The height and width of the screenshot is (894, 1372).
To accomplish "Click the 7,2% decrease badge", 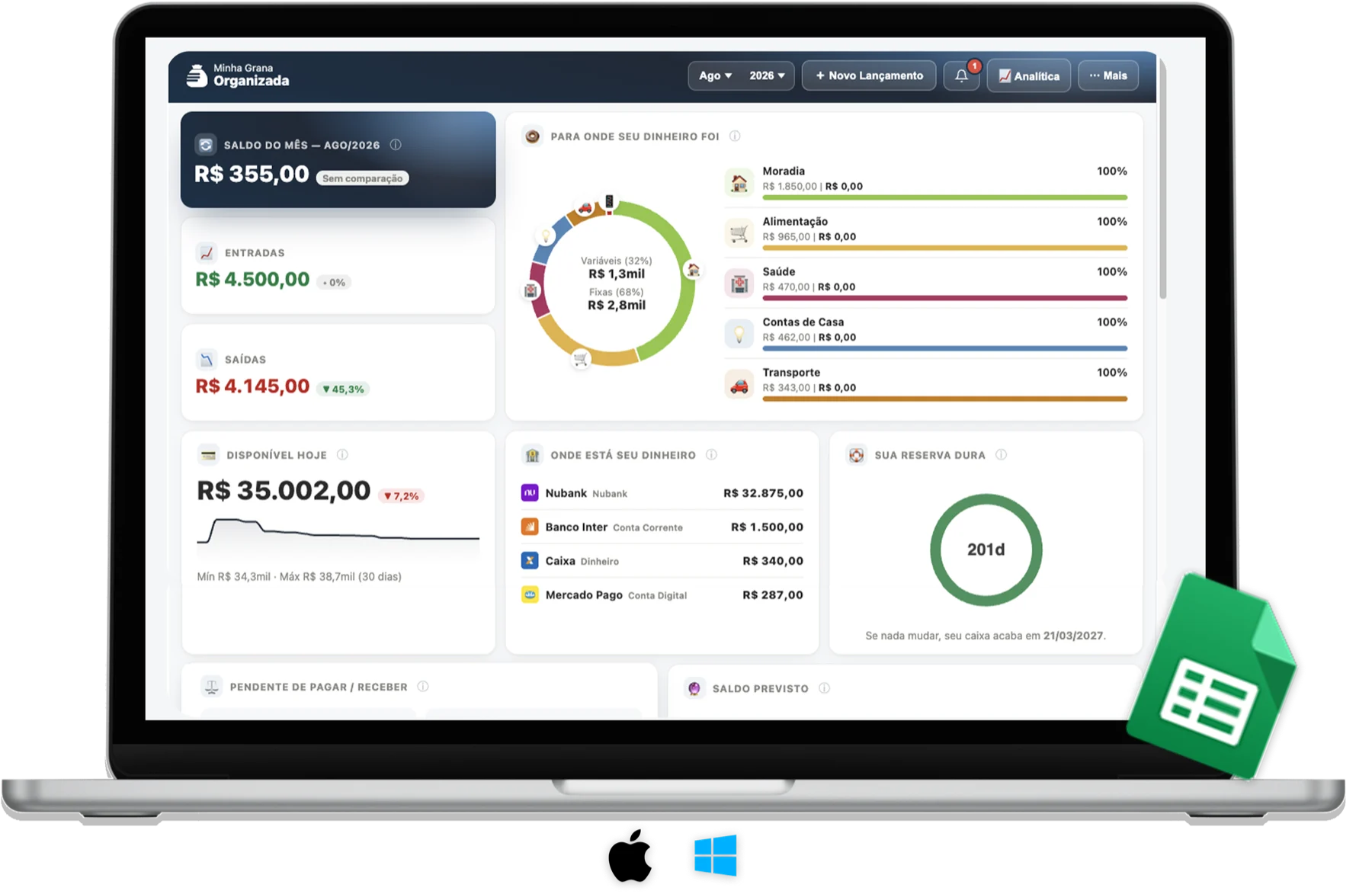I will click(x=401, y=495).
